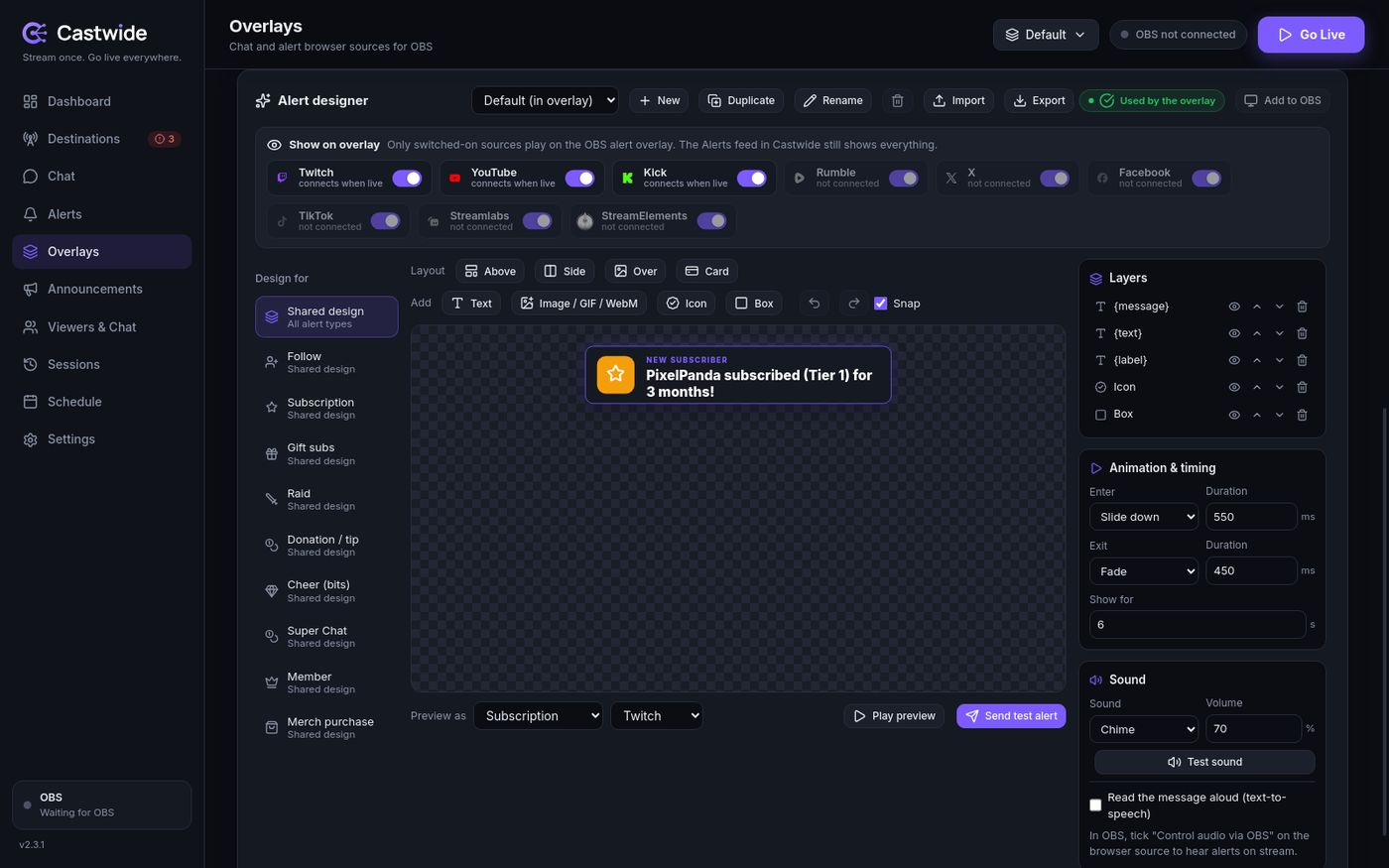Open the Exit animation Fade dropdown
1389x868 pixels.
pos(1143,571)
